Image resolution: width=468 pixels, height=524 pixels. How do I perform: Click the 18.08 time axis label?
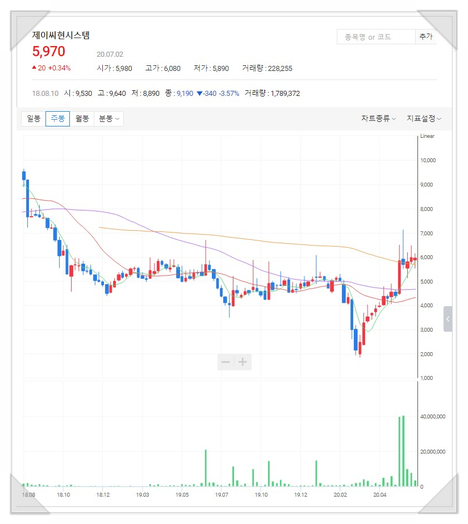point(28,495)
